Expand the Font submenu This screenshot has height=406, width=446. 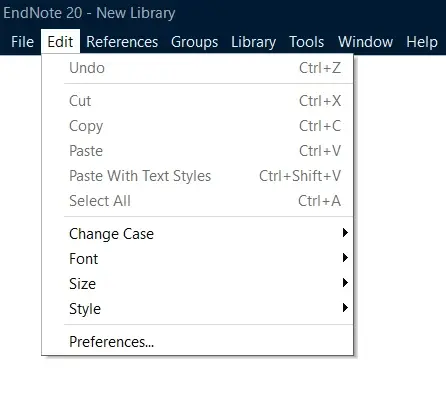click(197, 259)
